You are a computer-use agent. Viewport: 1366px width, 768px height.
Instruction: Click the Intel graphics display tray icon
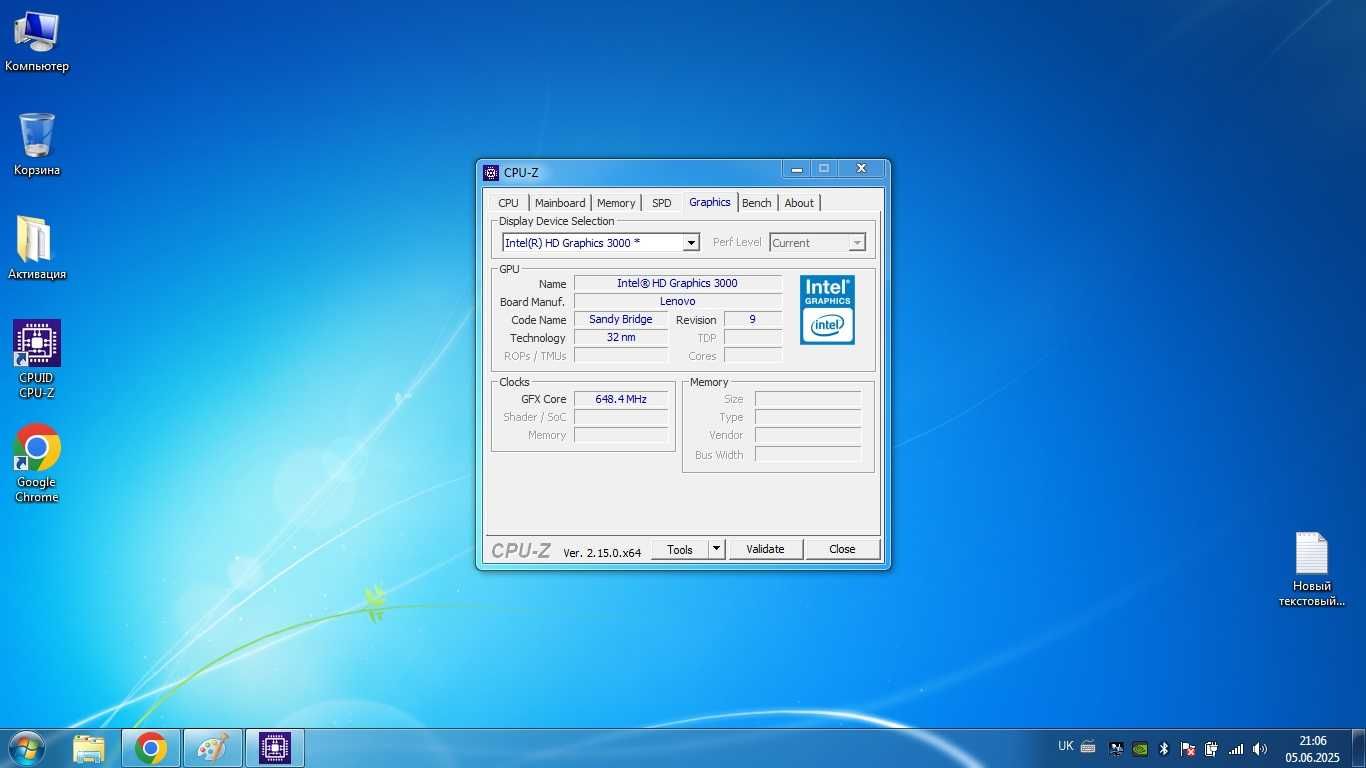(x=1117, y=748)
